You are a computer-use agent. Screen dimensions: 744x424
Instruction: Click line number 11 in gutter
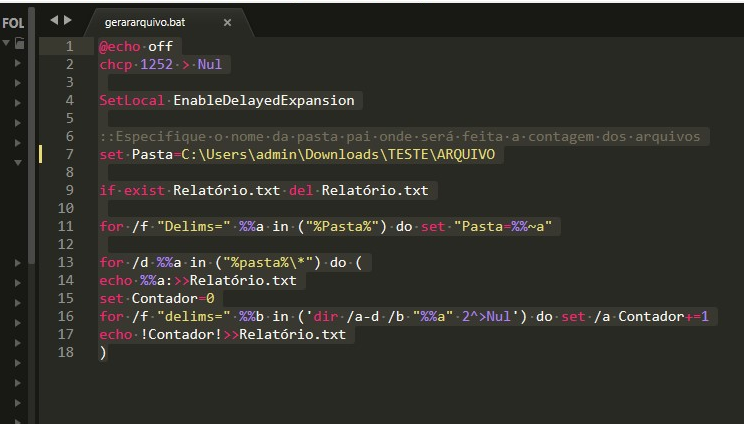coord(65,226)
